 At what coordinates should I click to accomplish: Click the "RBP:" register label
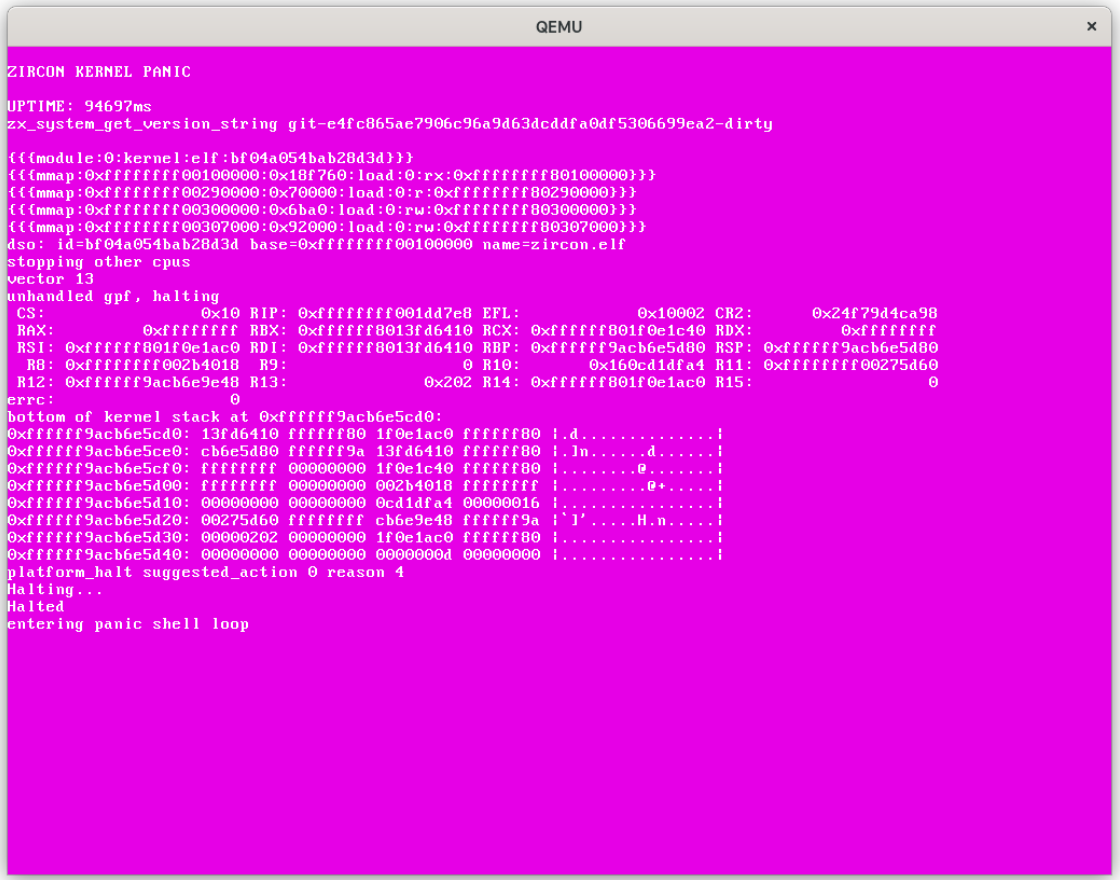(501, 348)
